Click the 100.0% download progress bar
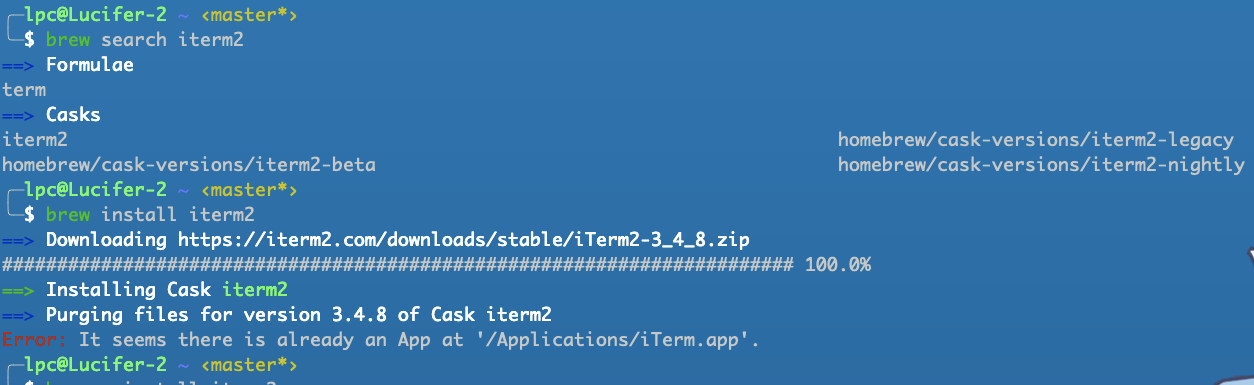The height and width of the screenshot is (385, 1254). click(437, 265)
